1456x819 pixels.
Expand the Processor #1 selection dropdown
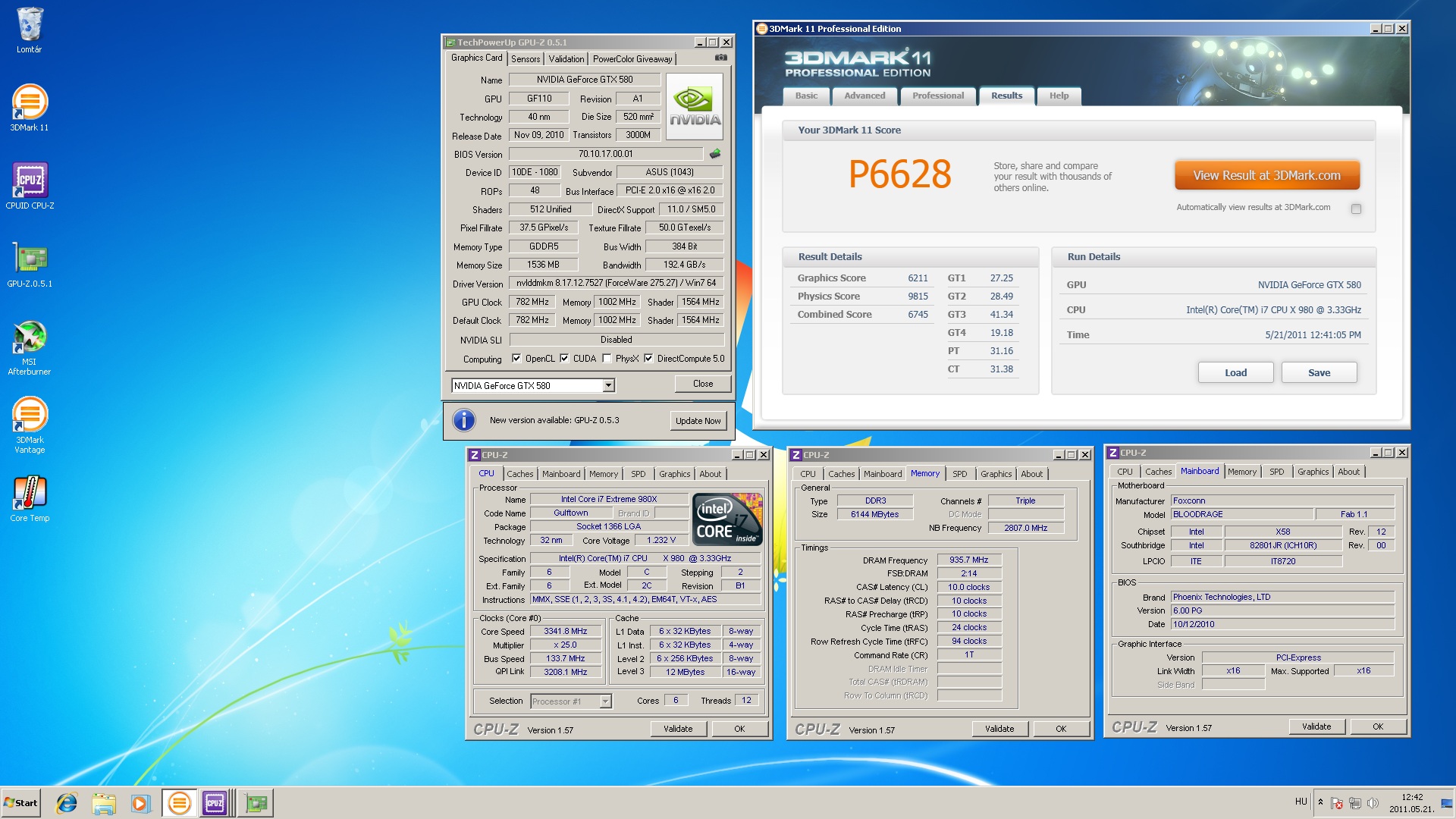coord(605,701)
